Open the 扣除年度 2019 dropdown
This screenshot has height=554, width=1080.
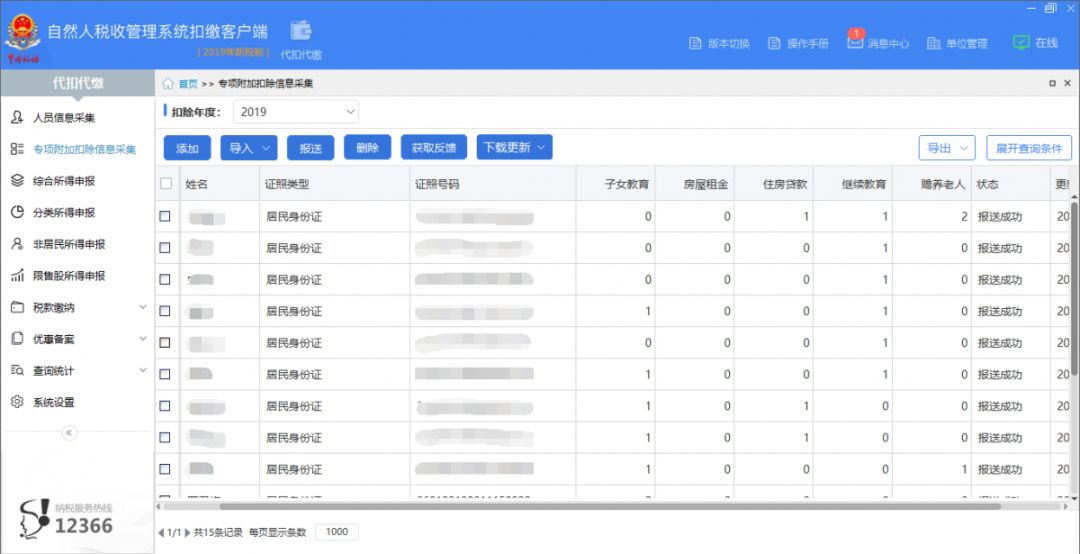click(x=295, y=112)
